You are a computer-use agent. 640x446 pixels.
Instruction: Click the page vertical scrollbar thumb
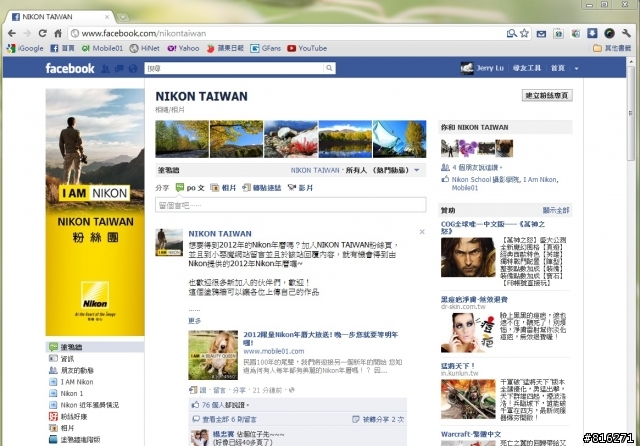[x=631, y=112]
